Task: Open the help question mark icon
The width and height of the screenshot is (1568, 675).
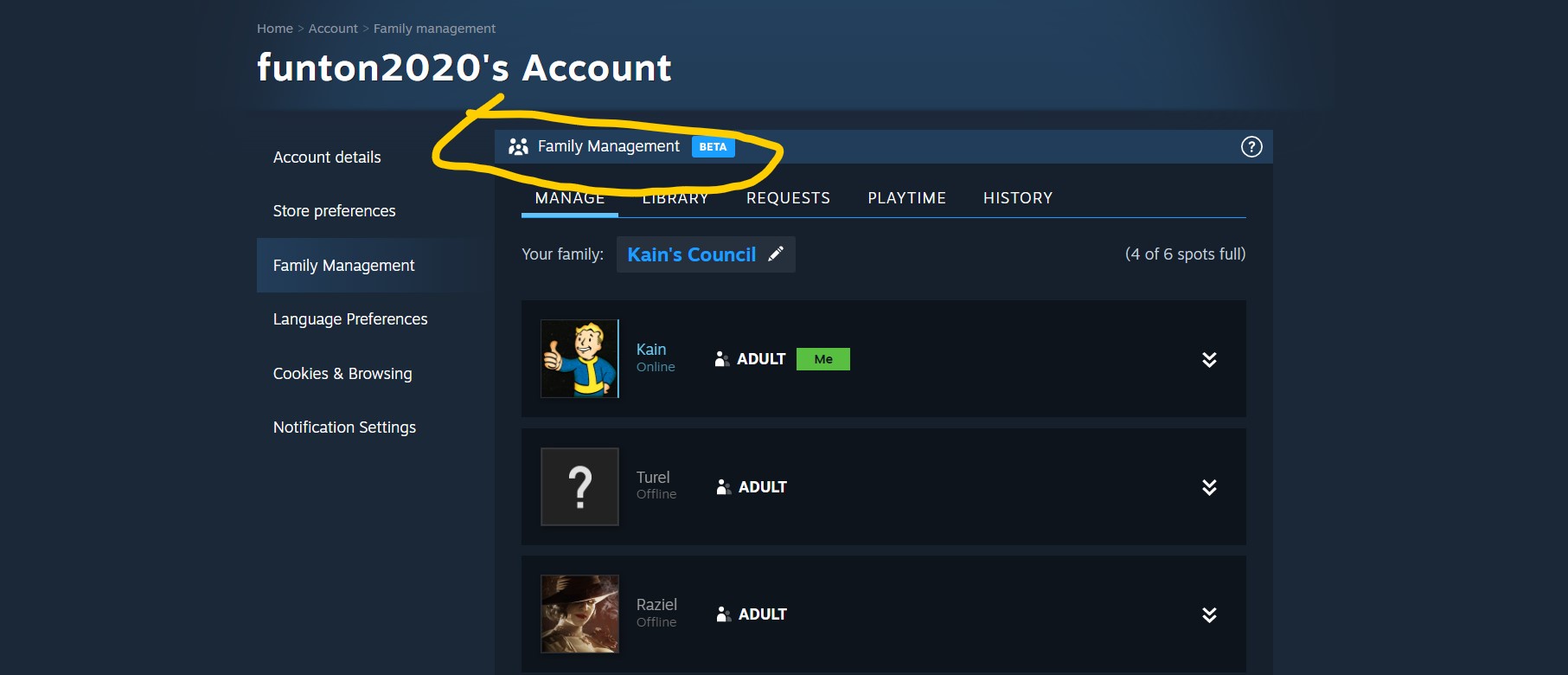Action: (1251, 147)
